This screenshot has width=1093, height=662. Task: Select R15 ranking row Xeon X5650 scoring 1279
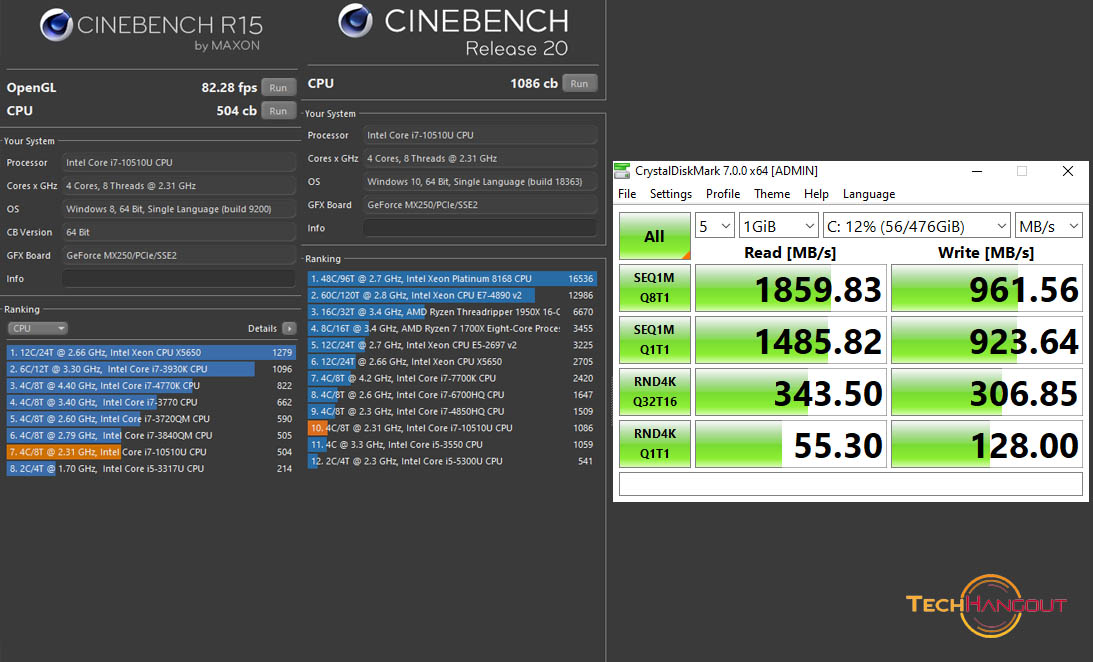[151, 353]
